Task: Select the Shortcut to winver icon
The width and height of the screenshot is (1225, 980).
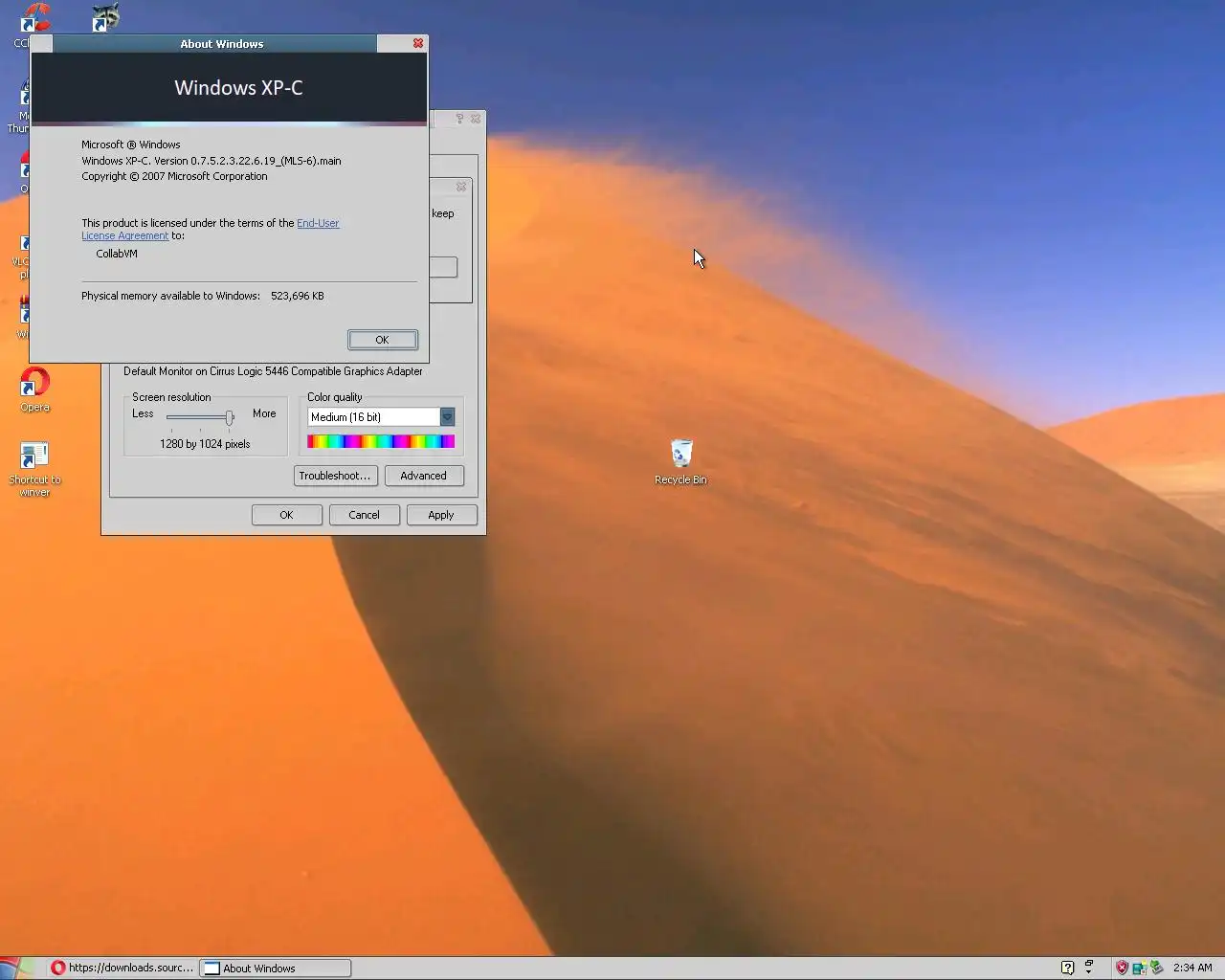Action: pos(34,469)
